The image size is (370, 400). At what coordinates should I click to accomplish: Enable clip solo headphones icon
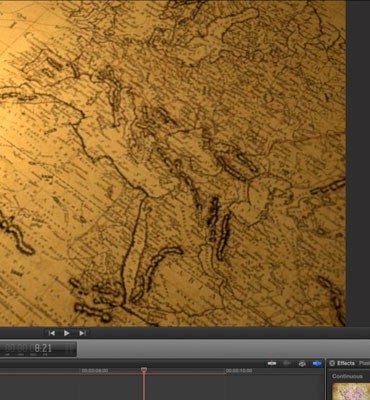tap(302, 363)
